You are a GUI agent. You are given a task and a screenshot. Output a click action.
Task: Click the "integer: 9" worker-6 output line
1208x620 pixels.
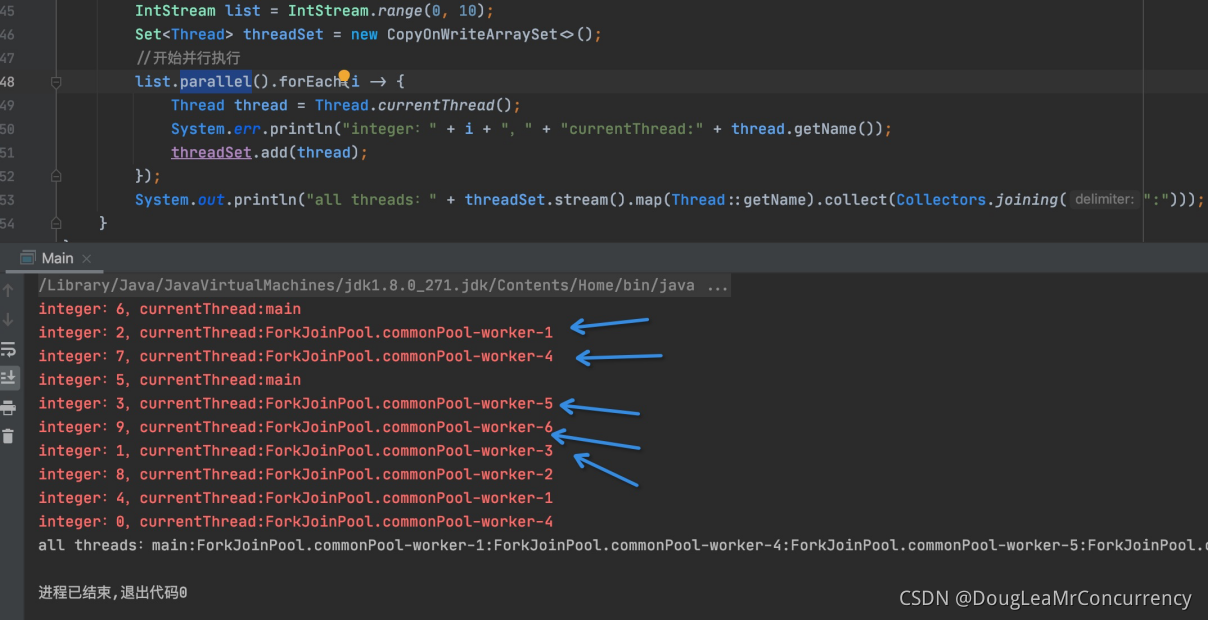[295, 427]
